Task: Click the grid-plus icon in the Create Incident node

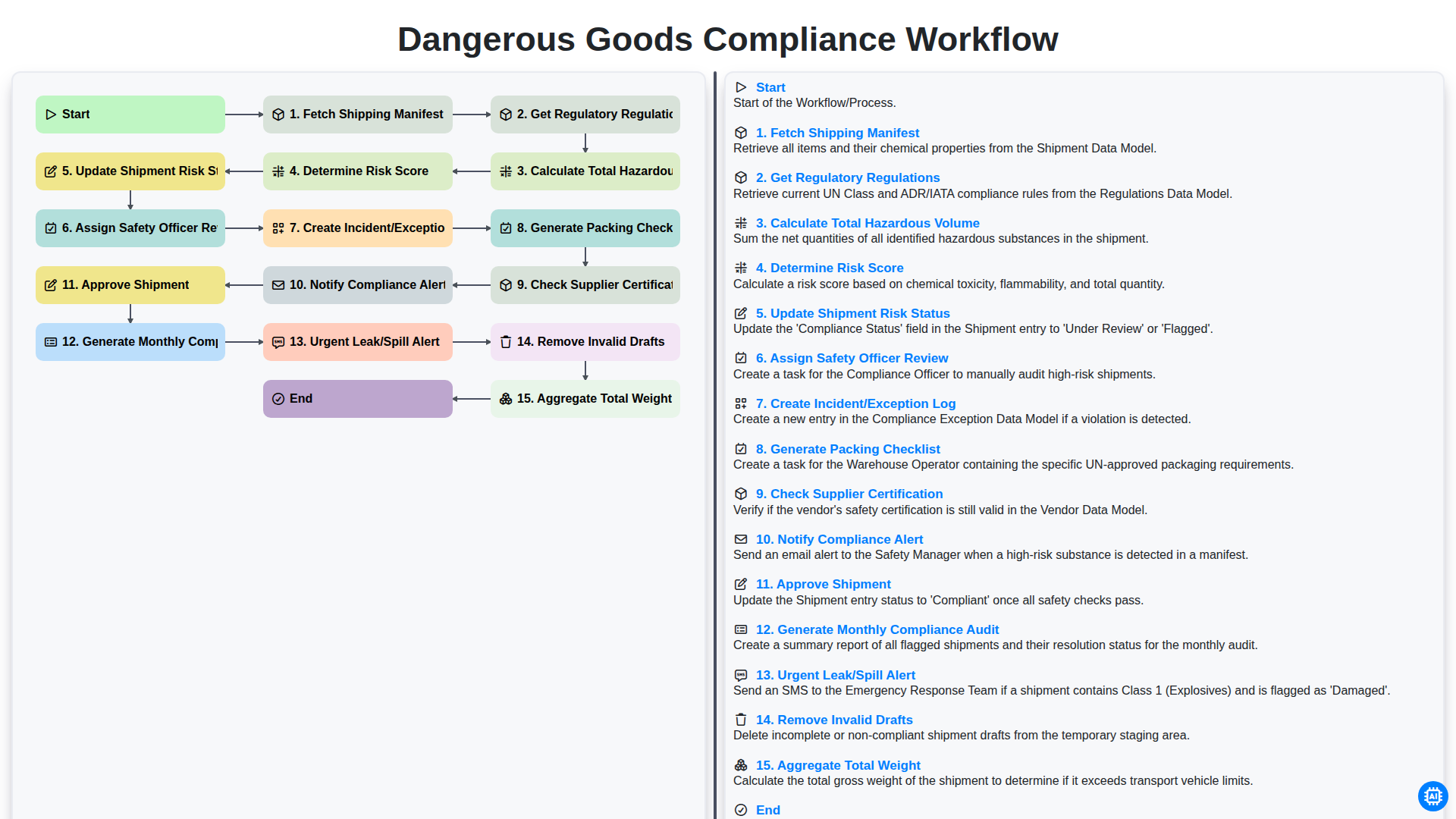Action: (278, 228)
